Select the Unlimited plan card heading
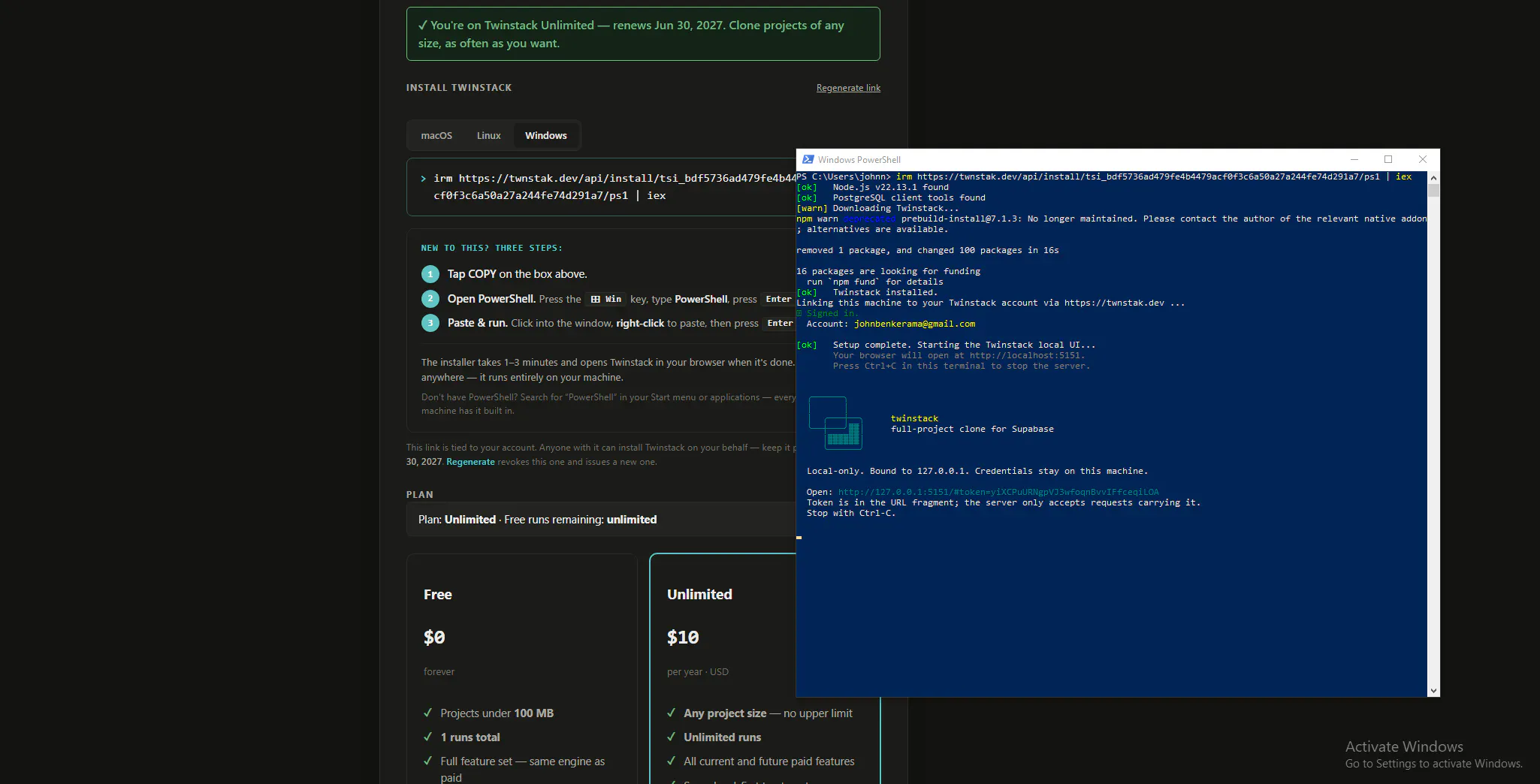The image size is (1540, 784). pyautogui.click(x=699, y=595)
